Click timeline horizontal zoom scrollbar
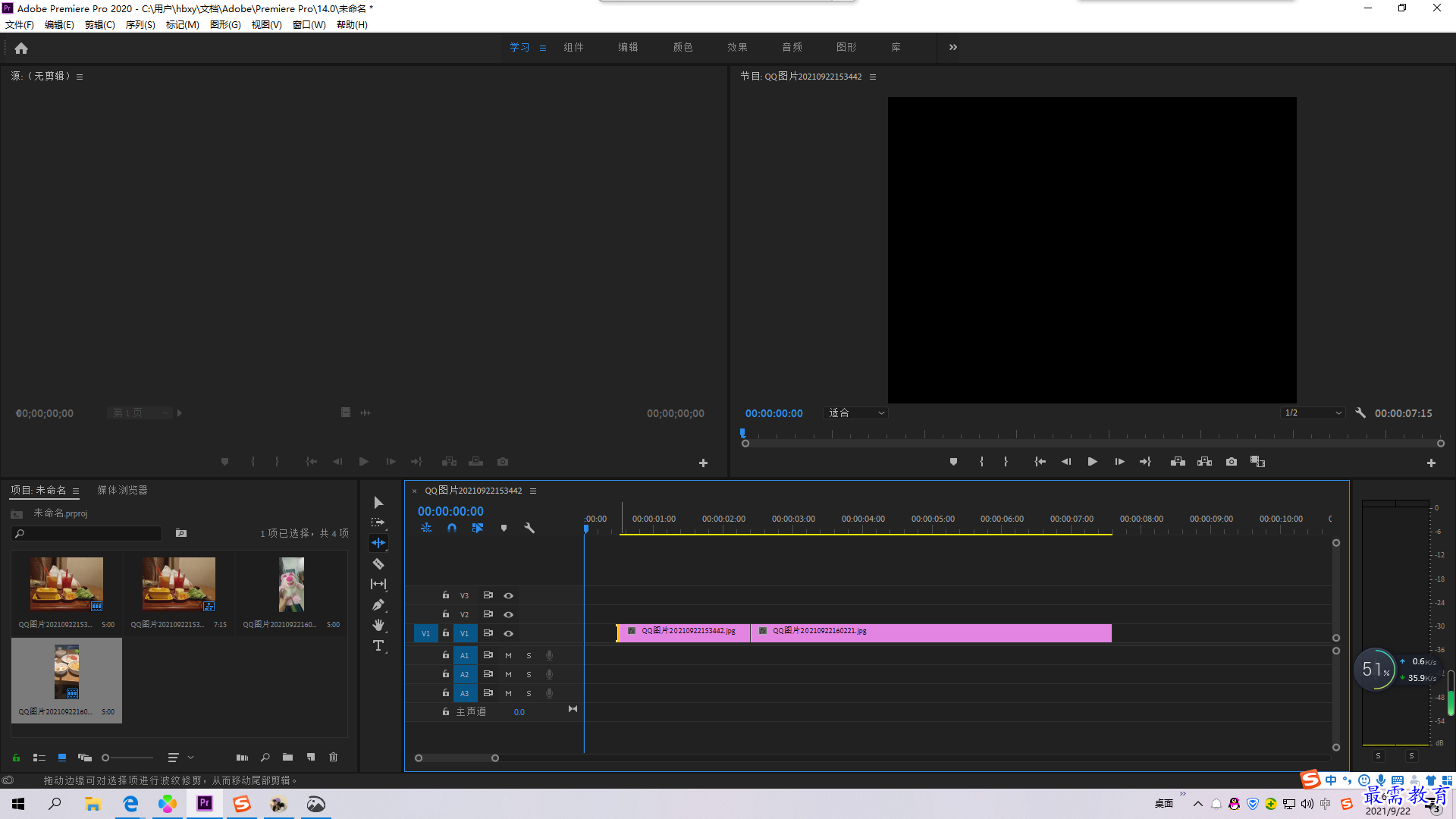 point(457,758)
